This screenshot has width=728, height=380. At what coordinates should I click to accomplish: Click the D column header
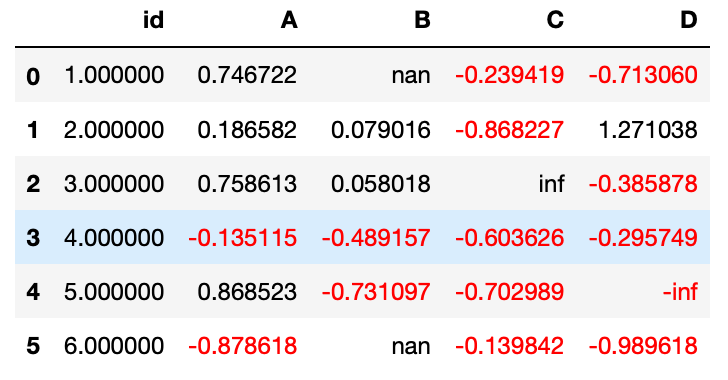click(x=689, y=20)
